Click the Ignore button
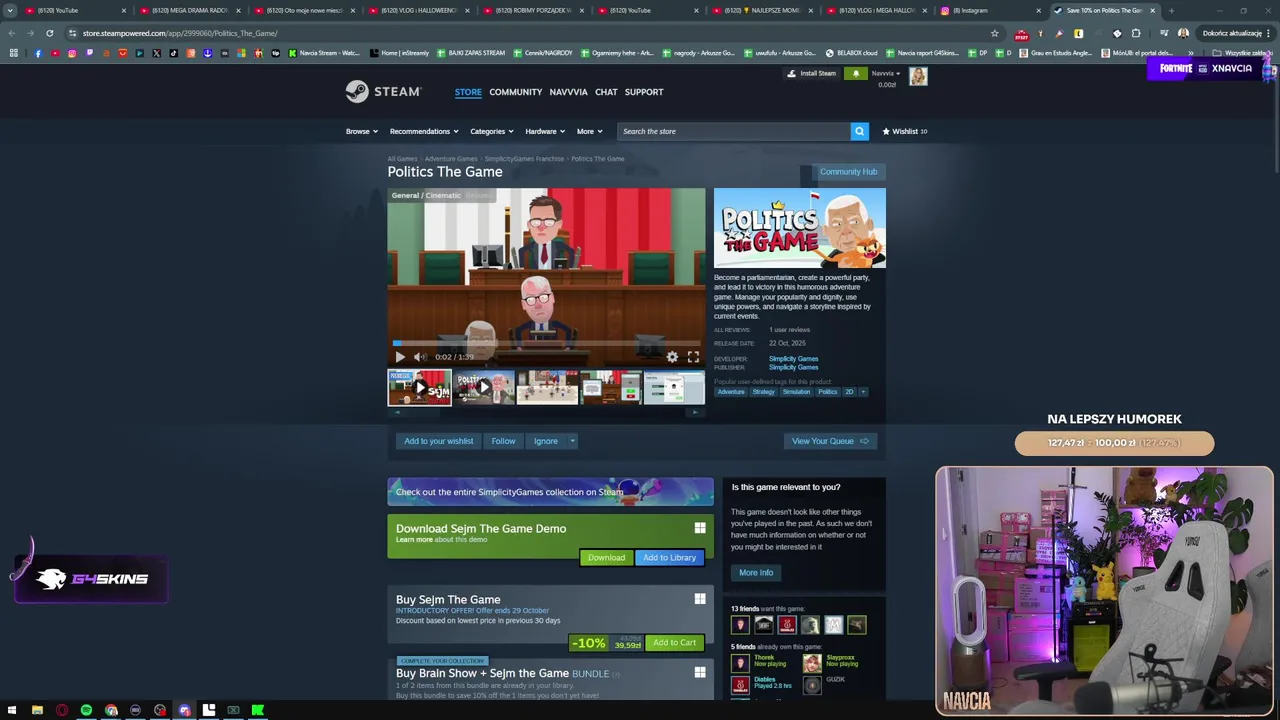Image resolution: width=1280 pixels, height=720 pixels. click(x=546, y=441)
